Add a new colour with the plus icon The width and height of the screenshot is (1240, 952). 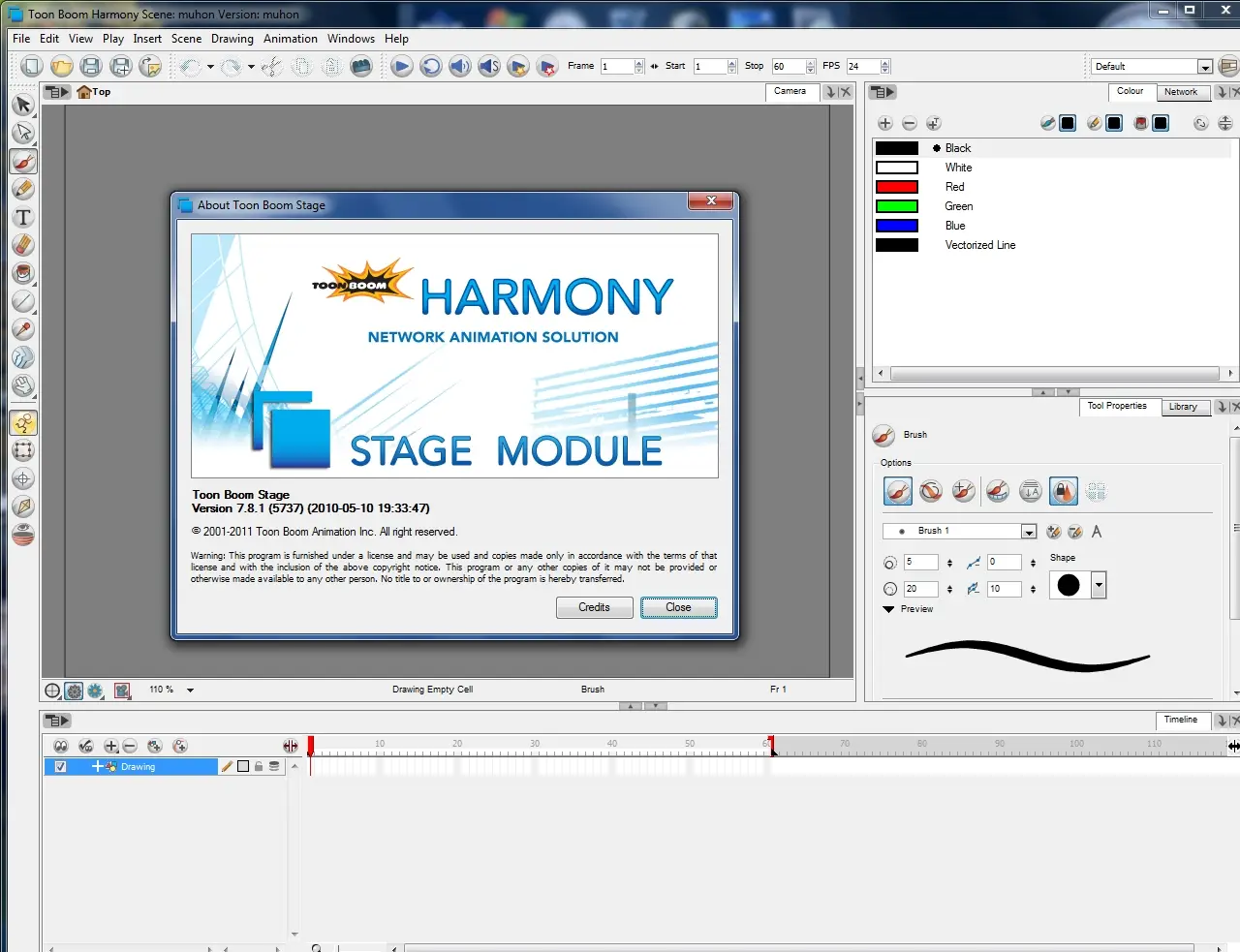tap(884, 123)
